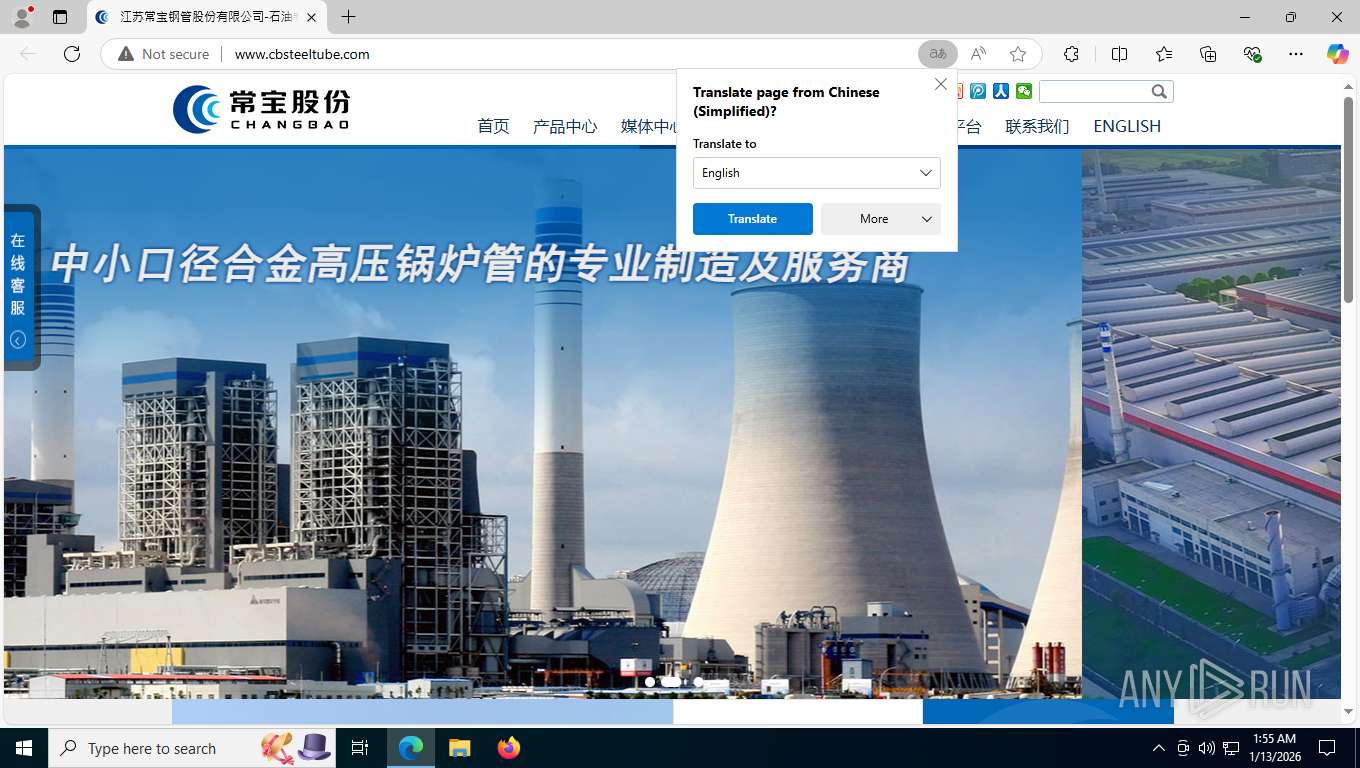Open Settings and more ellipsis menu
1360x768 pixels.
(x=1296, y=54)
